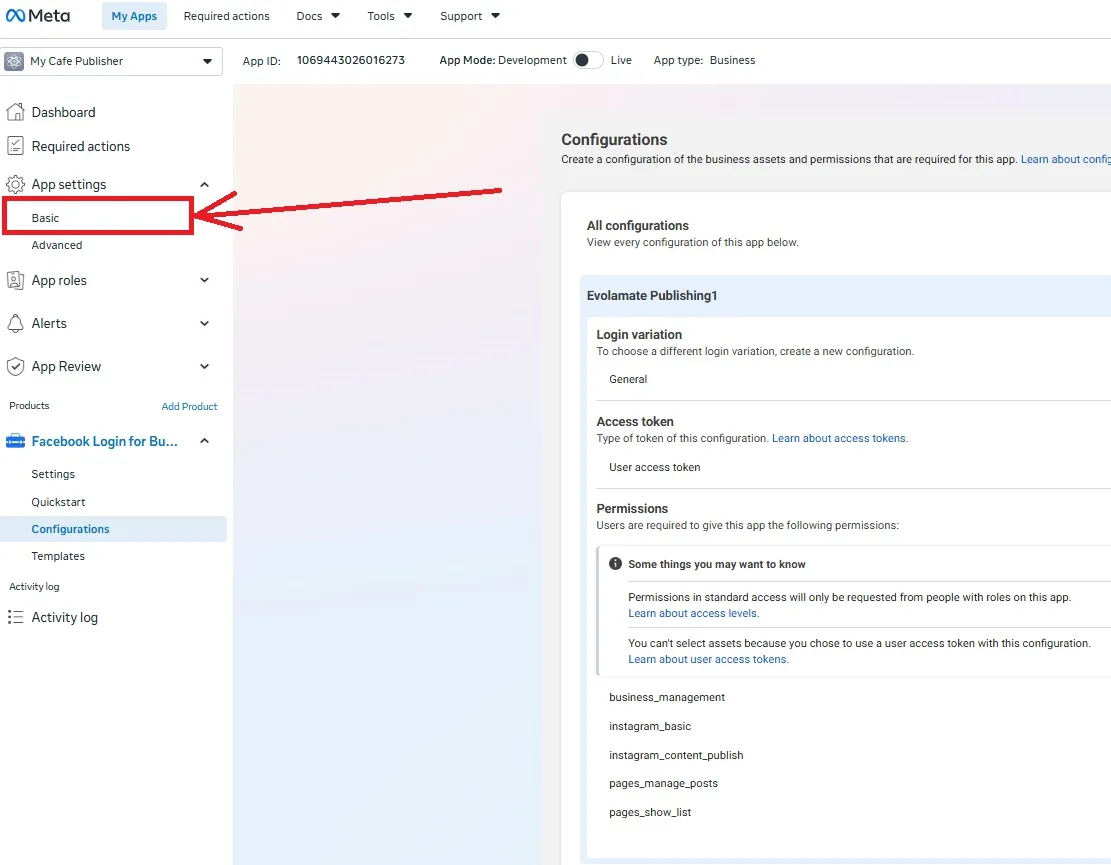
Task: Click the pages_show_list permission
Action: click(x=650, y=813)
